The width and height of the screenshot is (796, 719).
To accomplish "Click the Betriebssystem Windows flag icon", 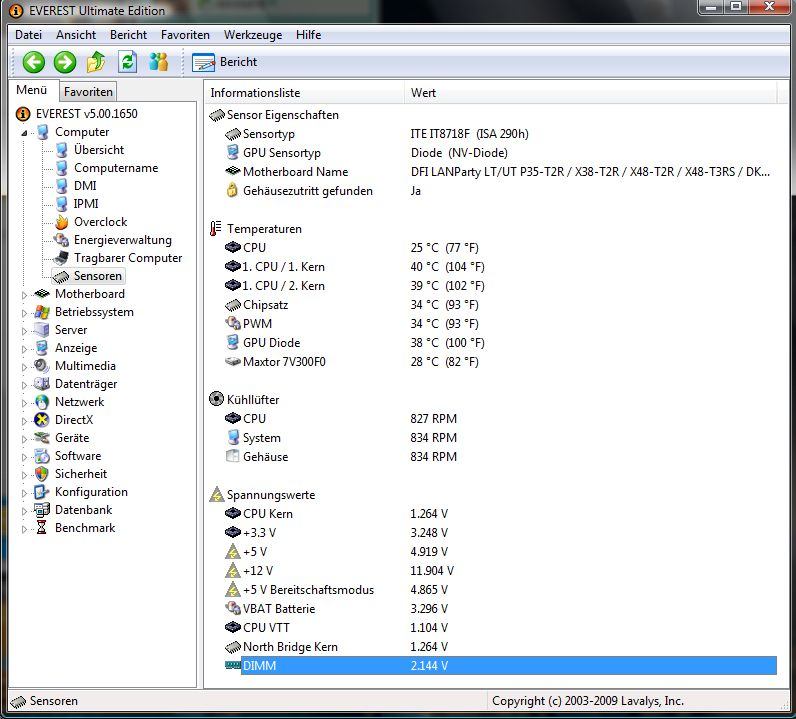I will click(x=42, y=312).
